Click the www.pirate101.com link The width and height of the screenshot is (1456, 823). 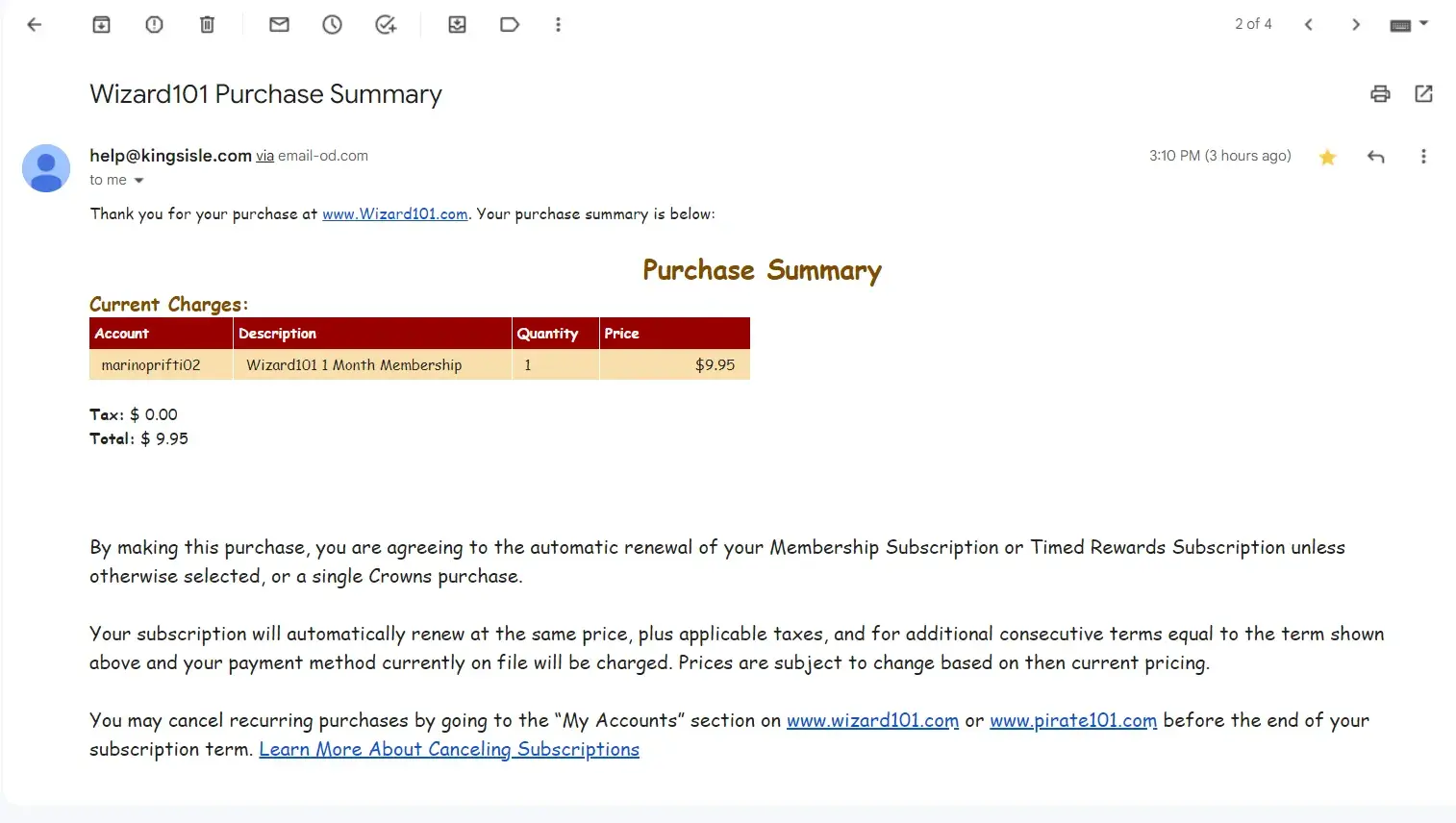tap(1073, 721)
